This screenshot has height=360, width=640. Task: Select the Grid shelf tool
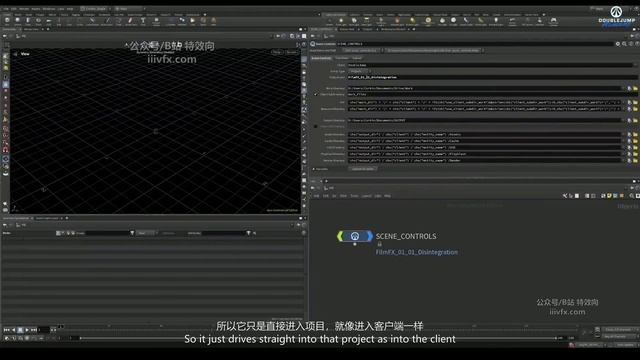coord(49,21)
